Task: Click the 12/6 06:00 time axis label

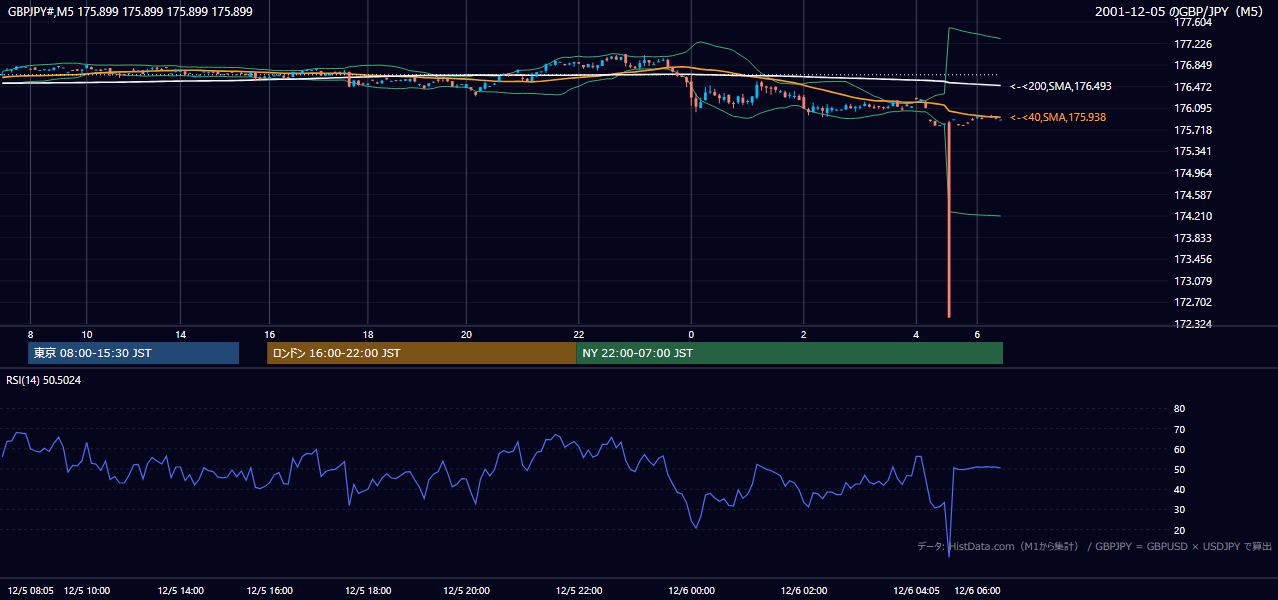Action: [978, 590]
